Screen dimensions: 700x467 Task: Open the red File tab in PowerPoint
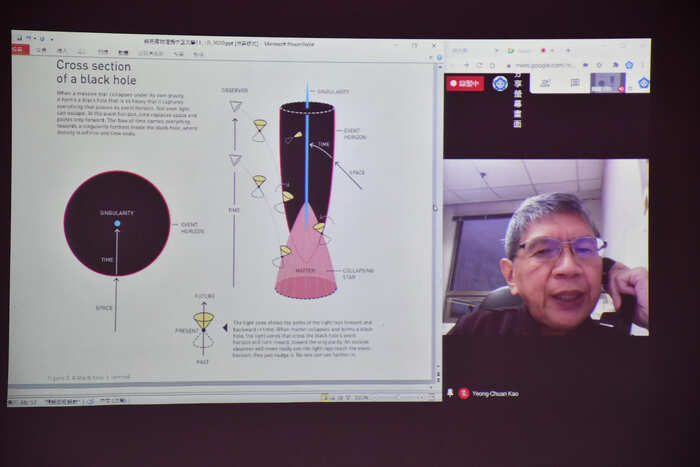19,50
